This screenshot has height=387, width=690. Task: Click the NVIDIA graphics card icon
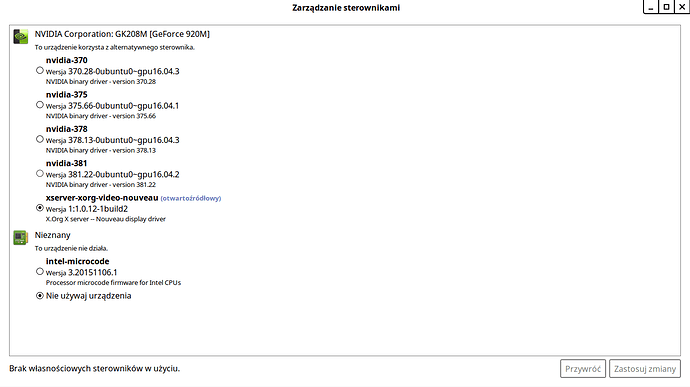click(20, 37)
